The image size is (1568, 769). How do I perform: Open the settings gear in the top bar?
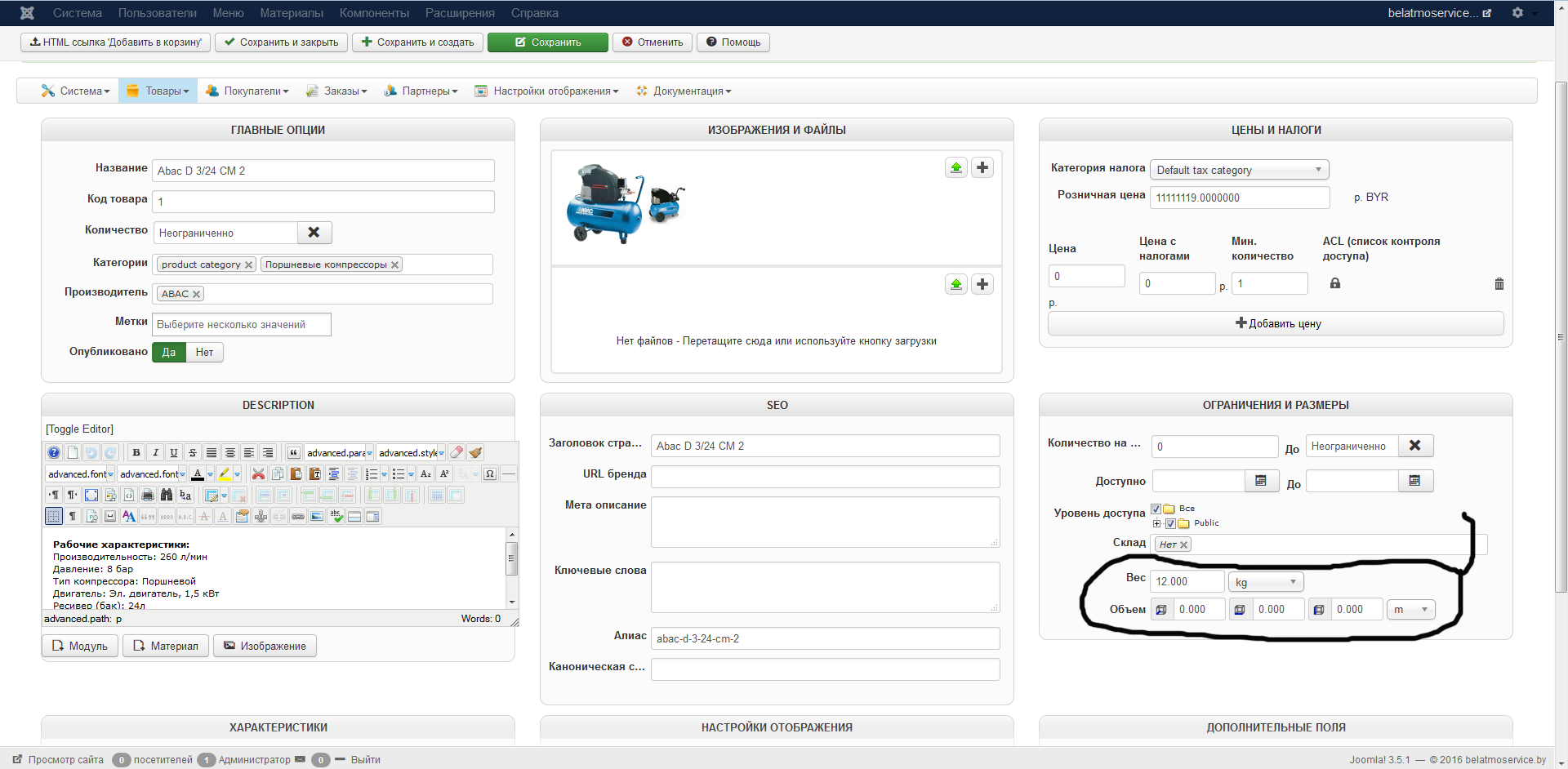pos(1517,13)
